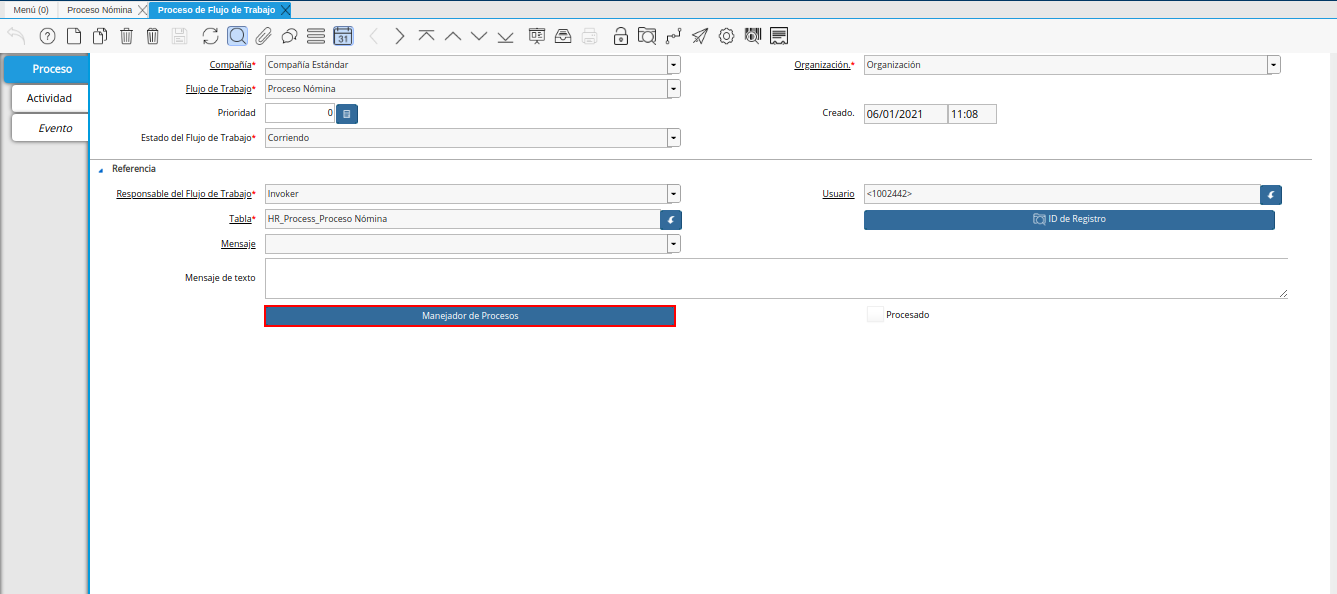Click the Help question mark icon
The height and width of the screenshot is (594, 1337).
(47, 37)
